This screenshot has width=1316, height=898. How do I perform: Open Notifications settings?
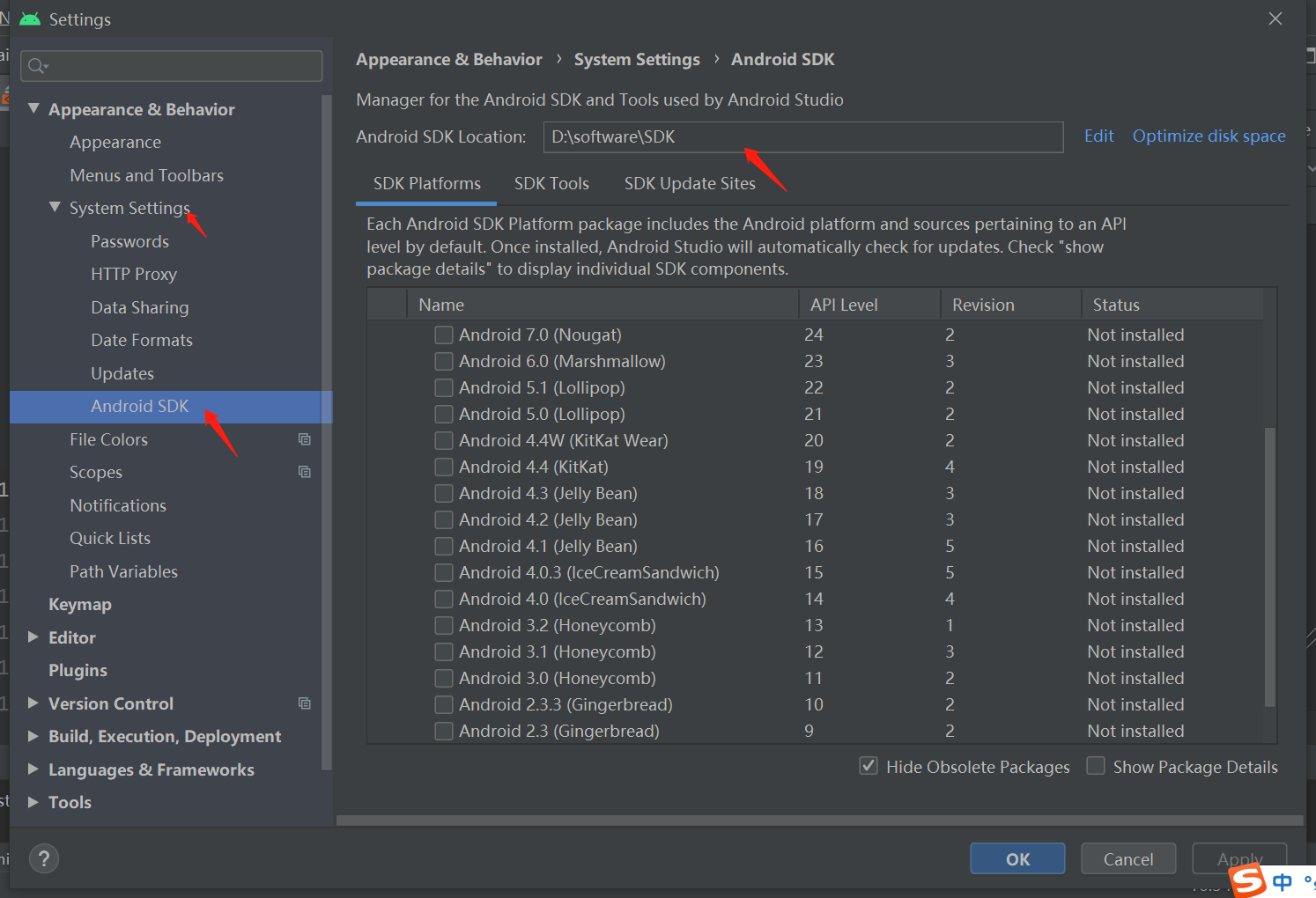(x=118, y=505)
